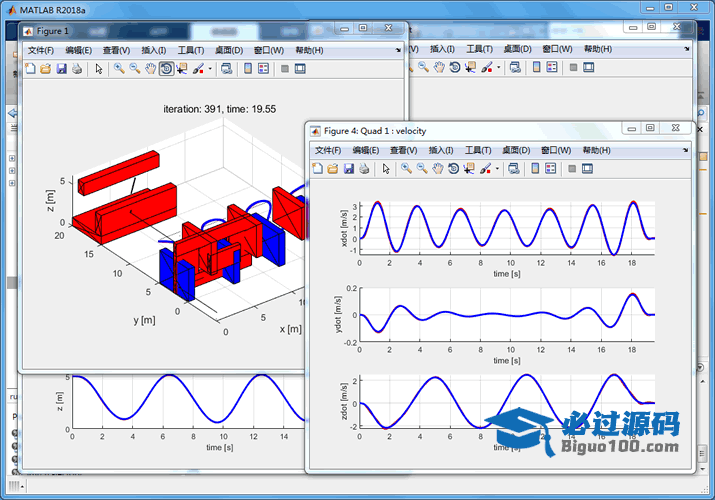Open 帮助(H) menu in Figure 4
This screenshot has height=500, width=715.
[x=596, y=150]
